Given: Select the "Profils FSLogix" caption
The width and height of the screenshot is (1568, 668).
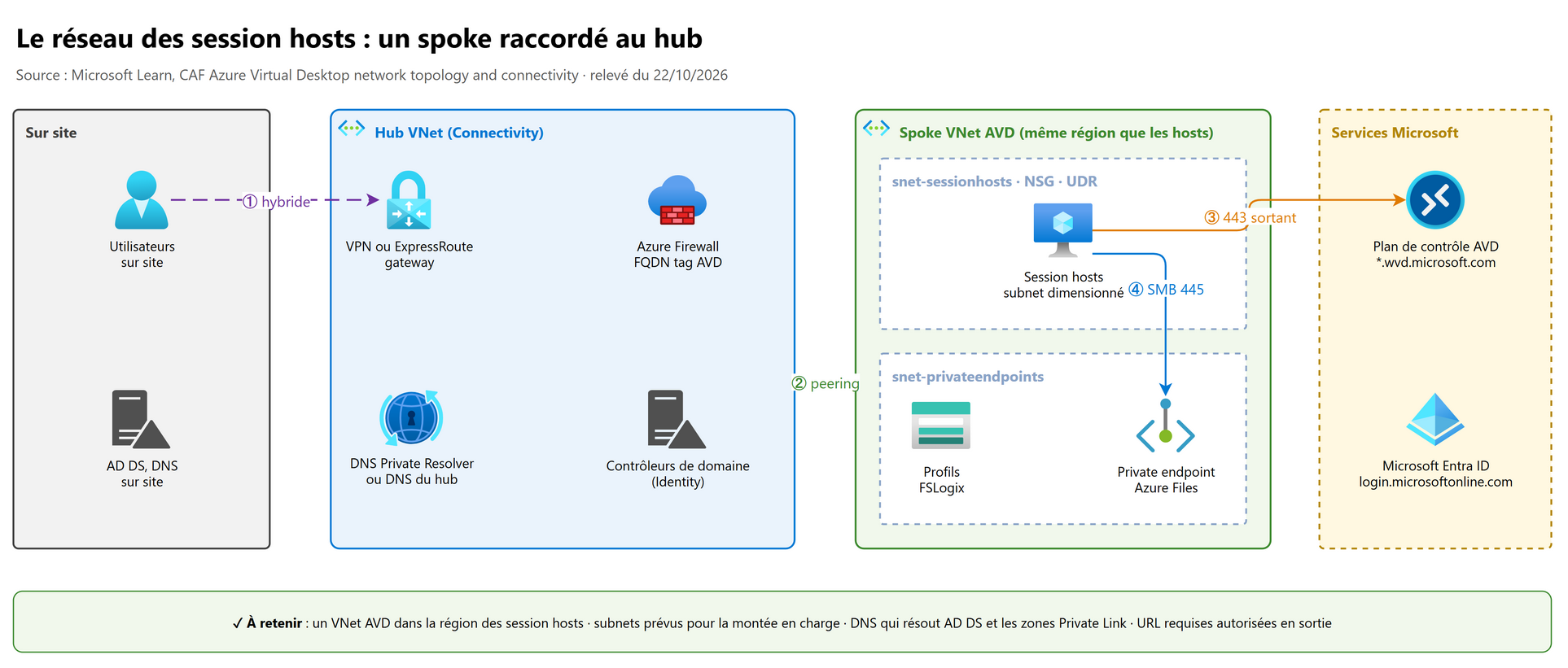Looking at the screenshot, I should [941, 479].
